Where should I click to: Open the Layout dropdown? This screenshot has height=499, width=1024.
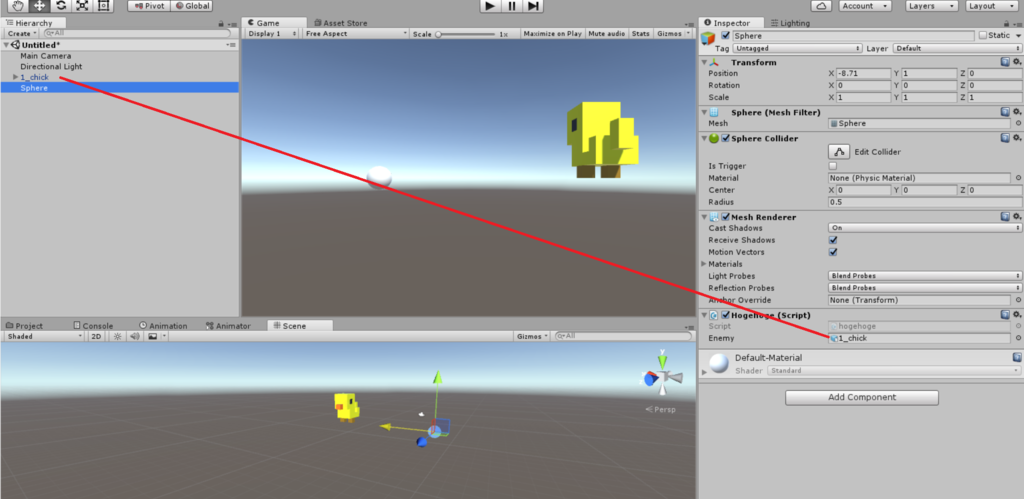(x=991, y=6)
